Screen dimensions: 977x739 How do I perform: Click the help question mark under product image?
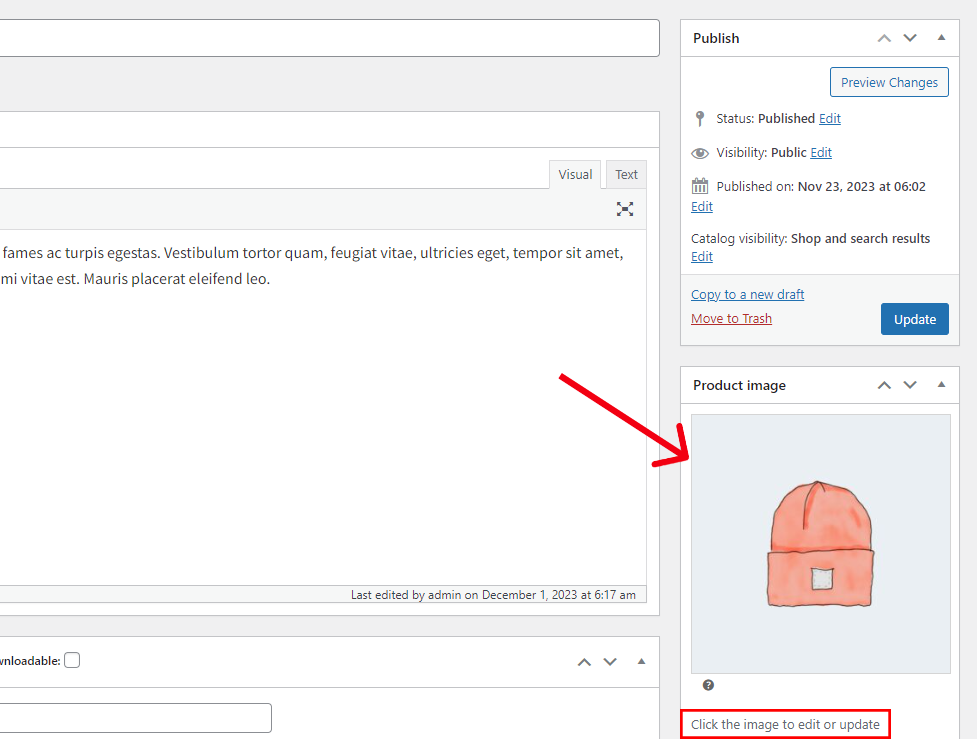click(708, 685)
